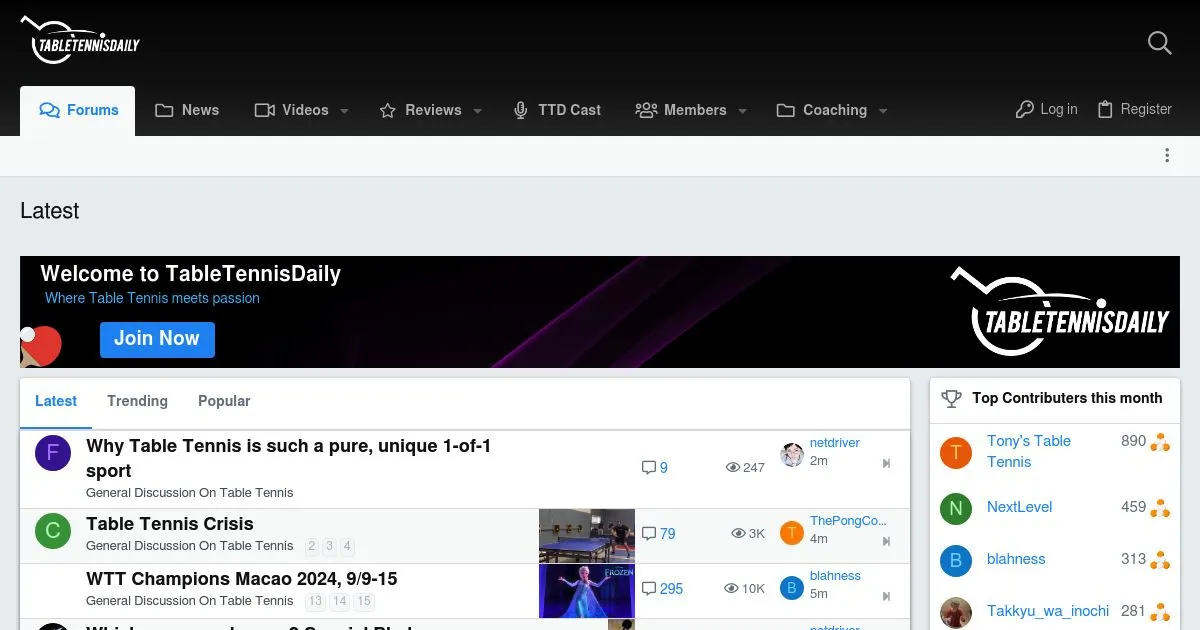
Task: Switch to the Popular tab
Action: (x=224, y=401)
